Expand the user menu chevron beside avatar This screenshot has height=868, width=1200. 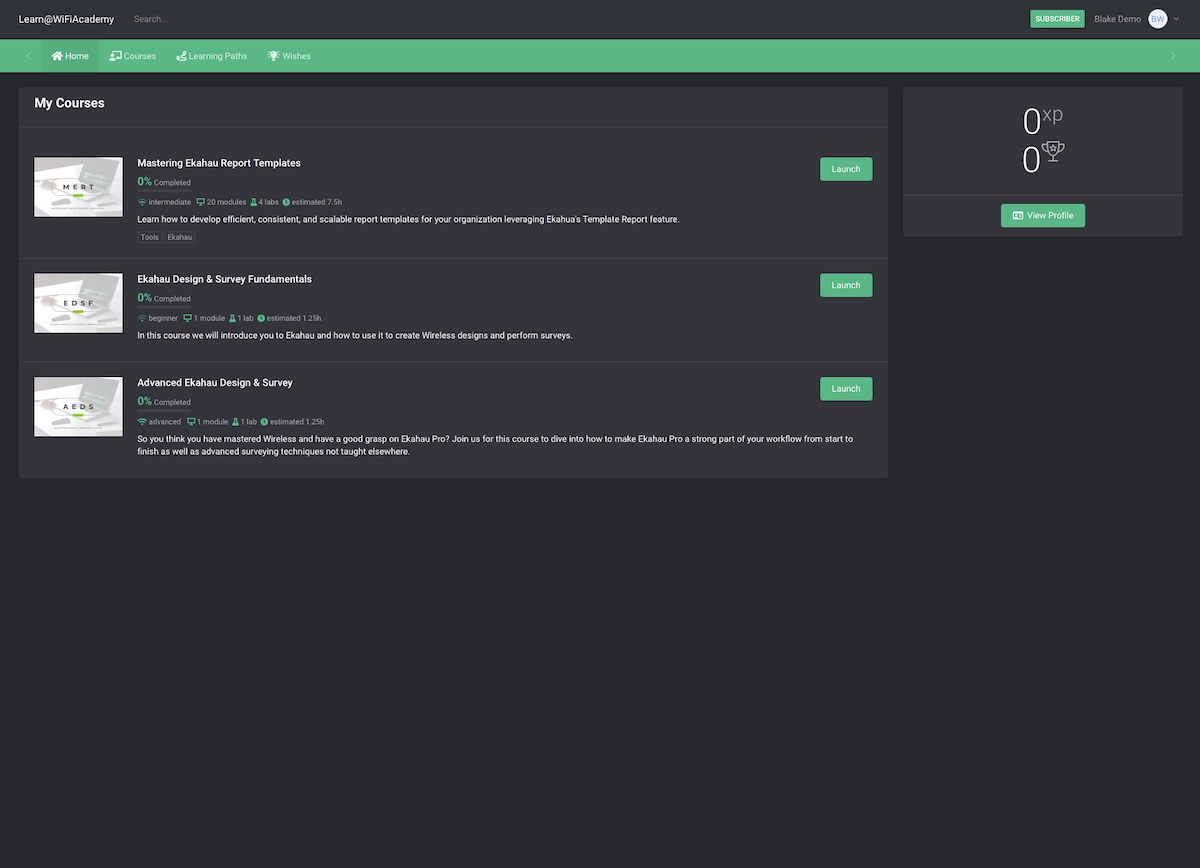1177,19
